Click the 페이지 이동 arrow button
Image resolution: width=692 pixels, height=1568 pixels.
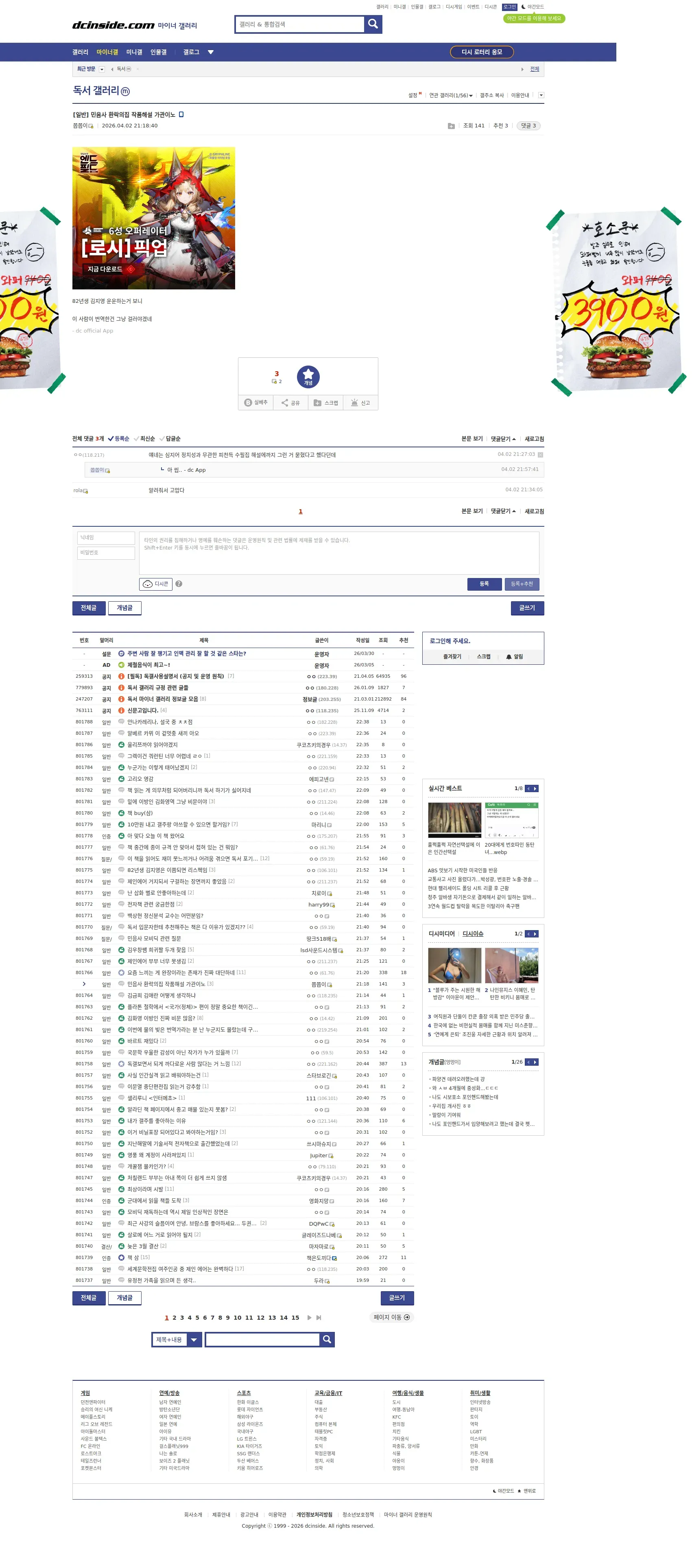click(392, 1317)
